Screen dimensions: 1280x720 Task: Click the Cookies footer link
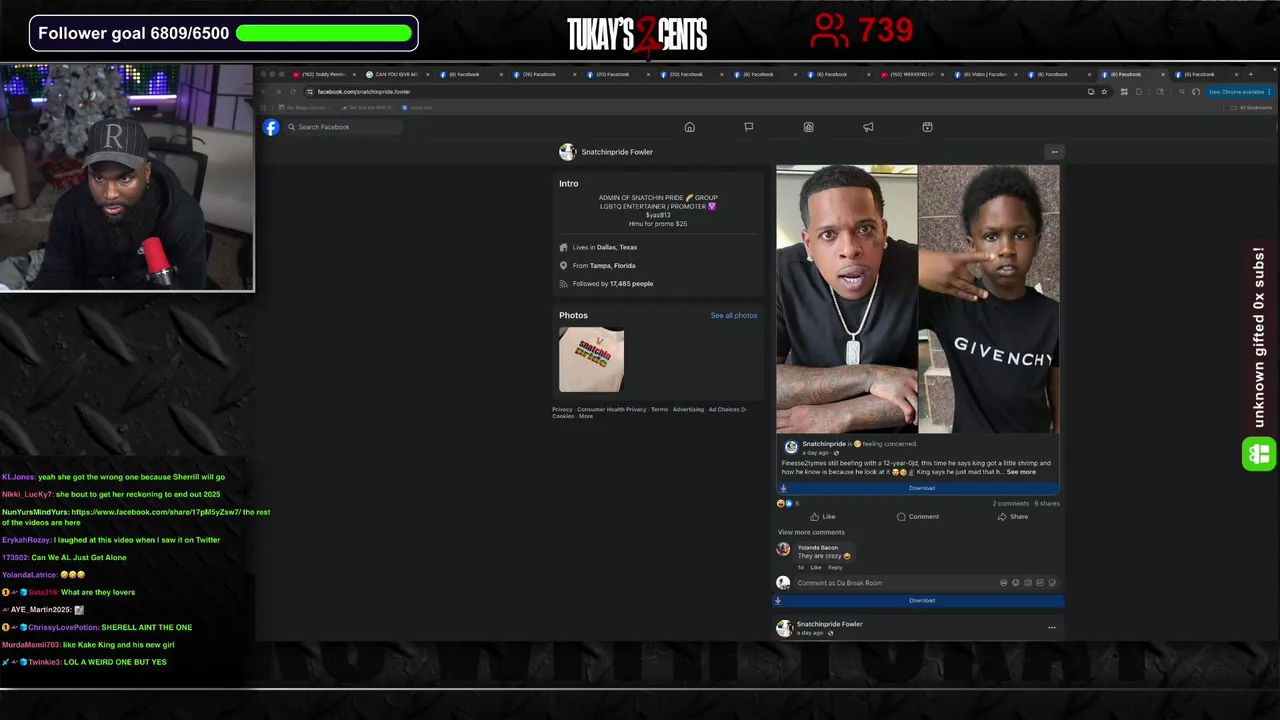click(563, 417)
